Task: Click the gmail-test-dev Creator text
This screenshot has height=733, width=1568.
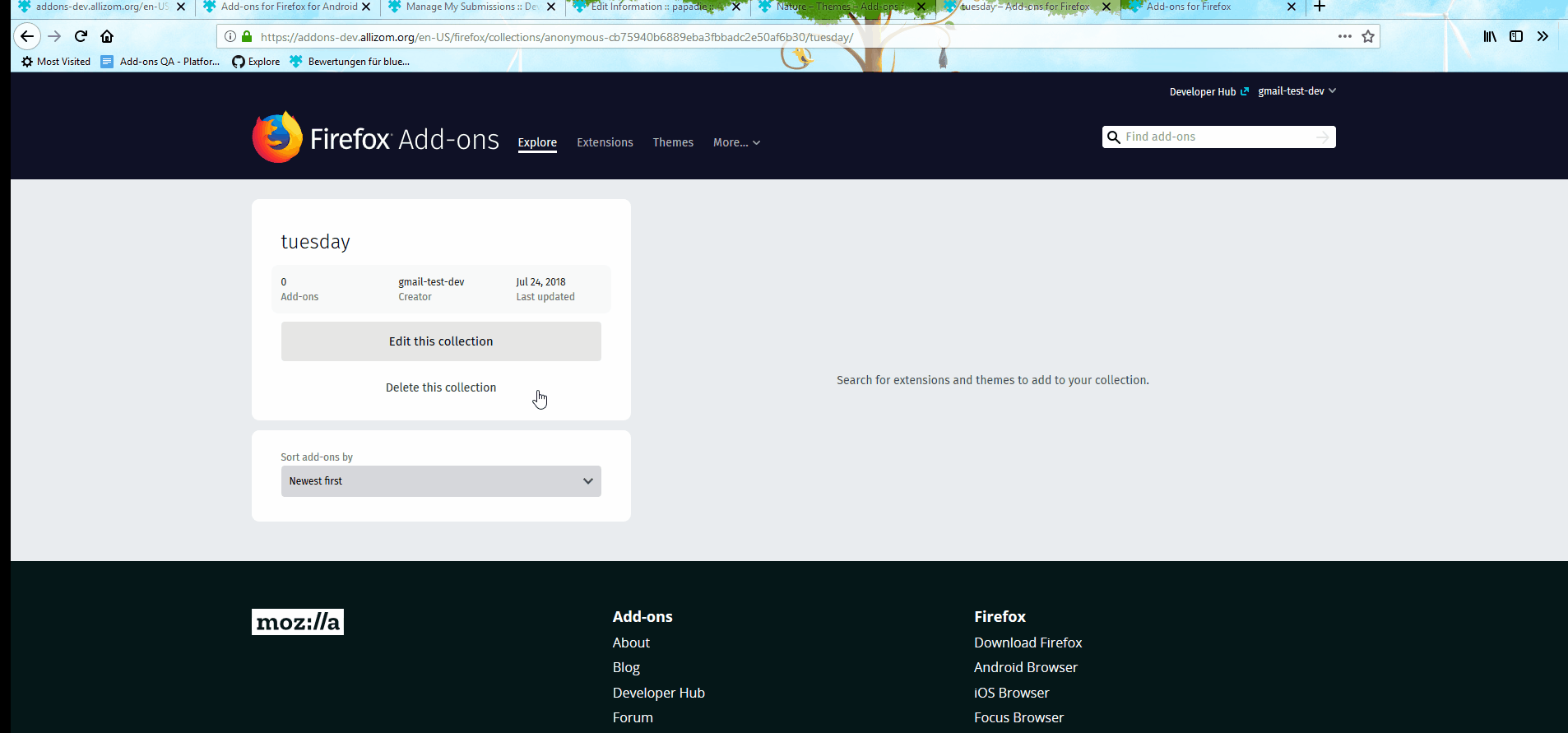Action: click(431, 282)
